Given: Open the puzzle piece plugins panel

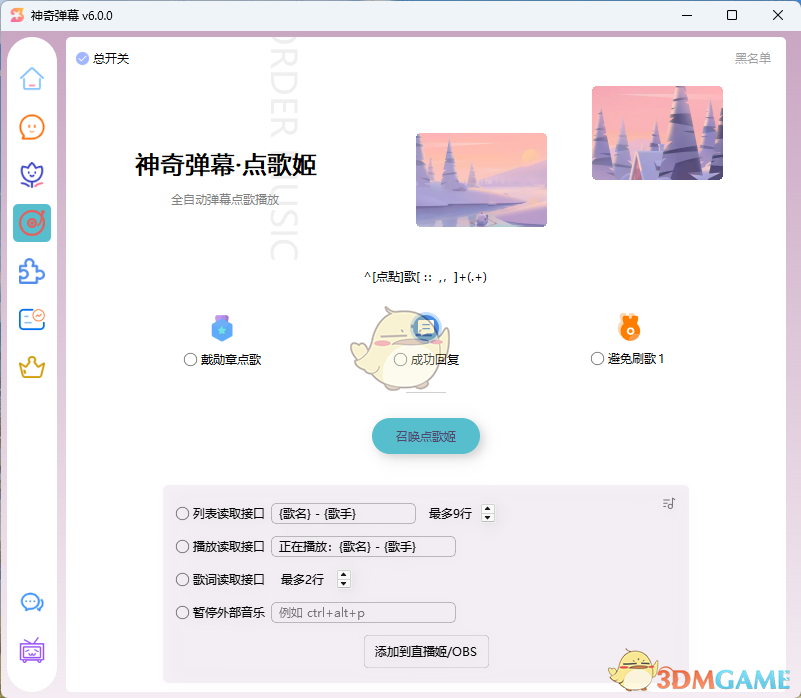Looking at the screenshot, I should pyautogui.click(x=31, y=271).
